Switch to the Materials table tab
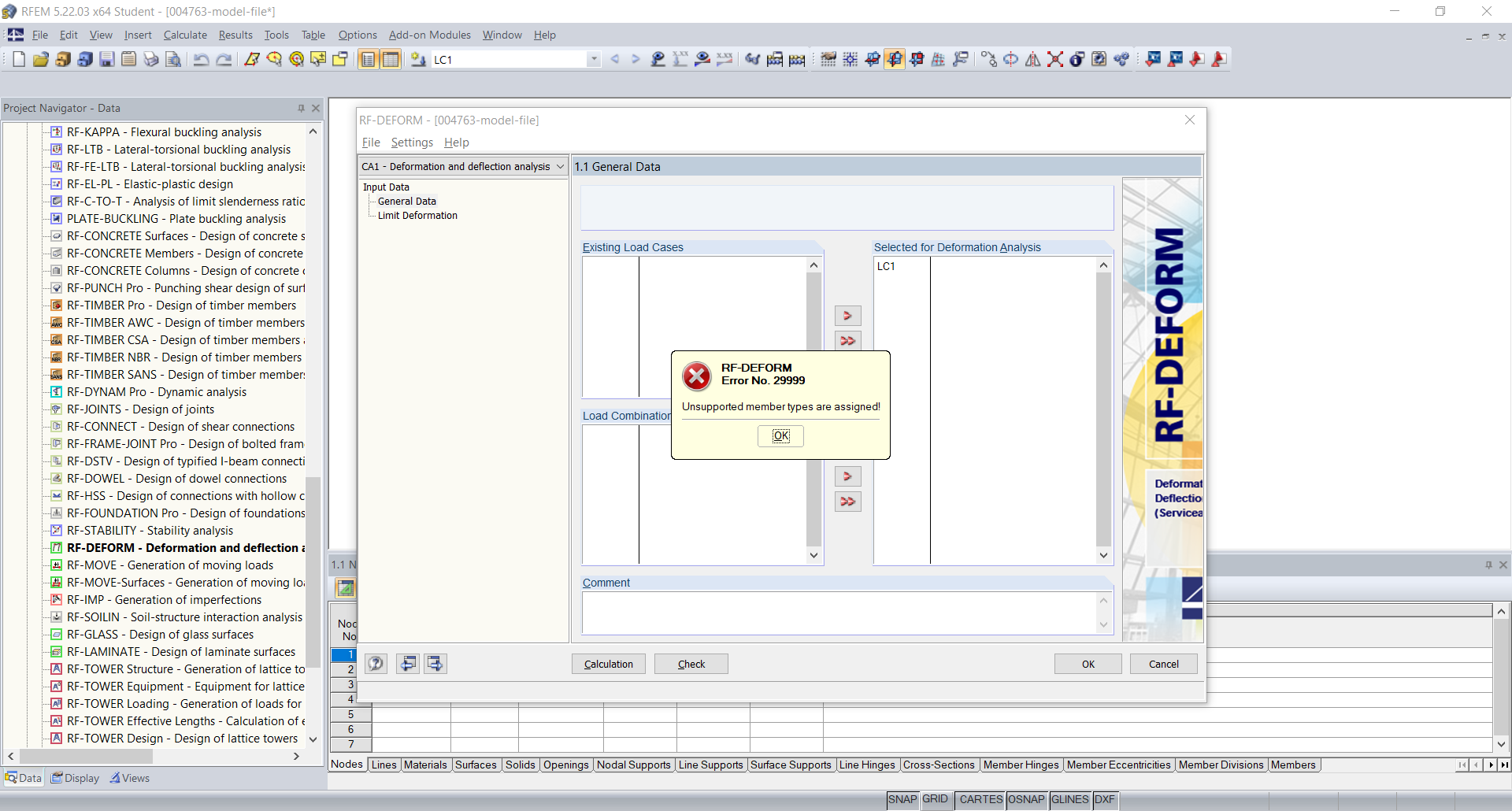 [x=425, y=765]
